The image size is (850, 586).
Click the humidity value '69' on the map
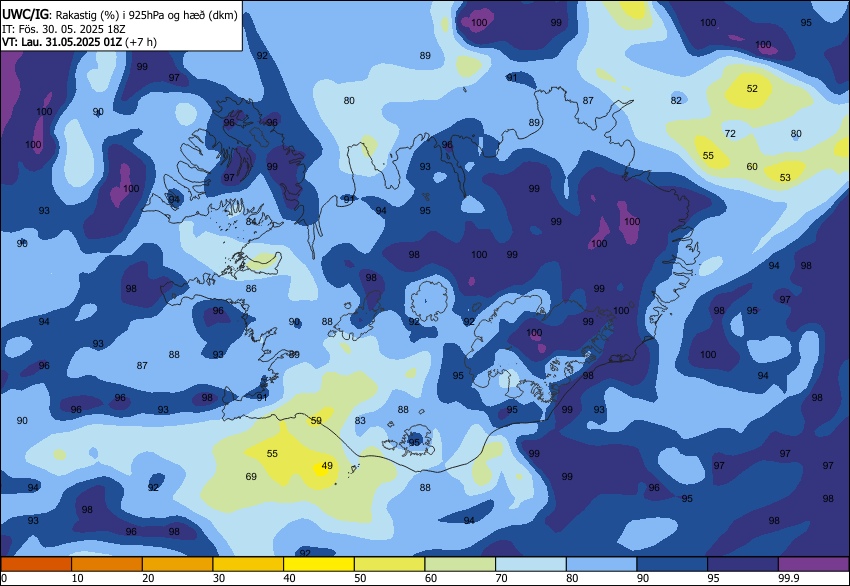click(251, 476)
